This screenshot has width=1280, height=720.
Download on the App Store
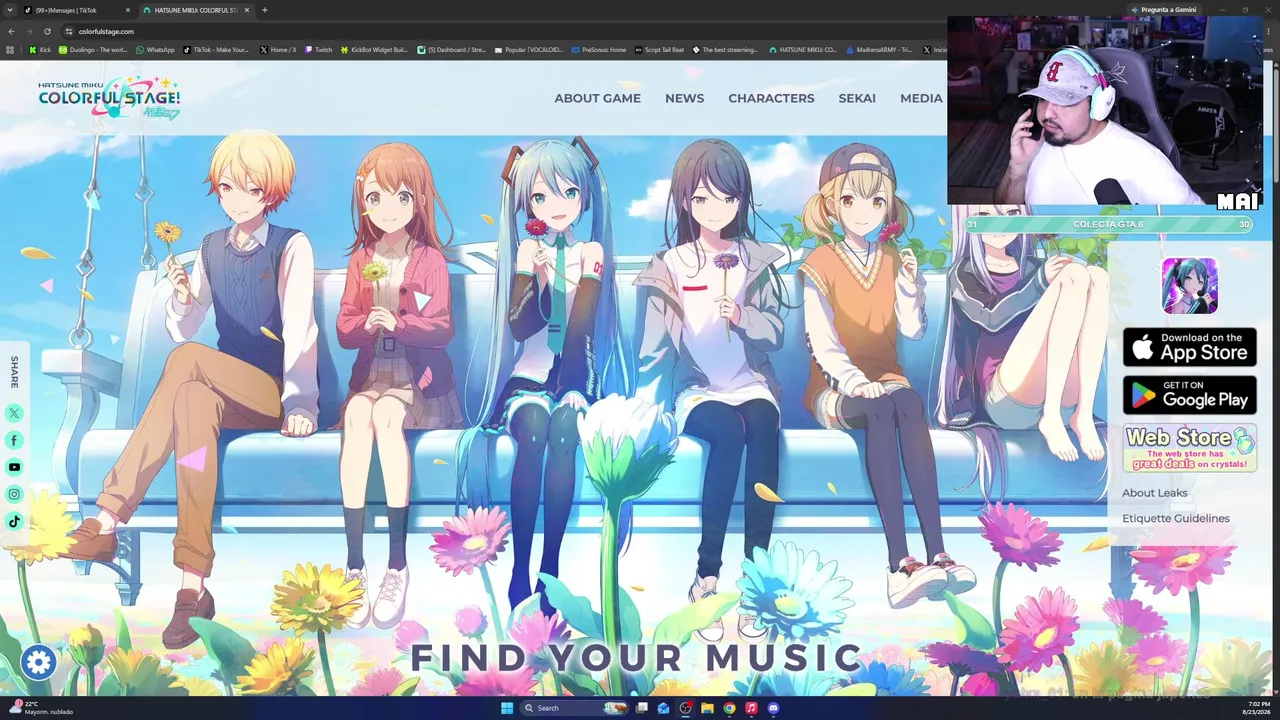point(1189,347)
